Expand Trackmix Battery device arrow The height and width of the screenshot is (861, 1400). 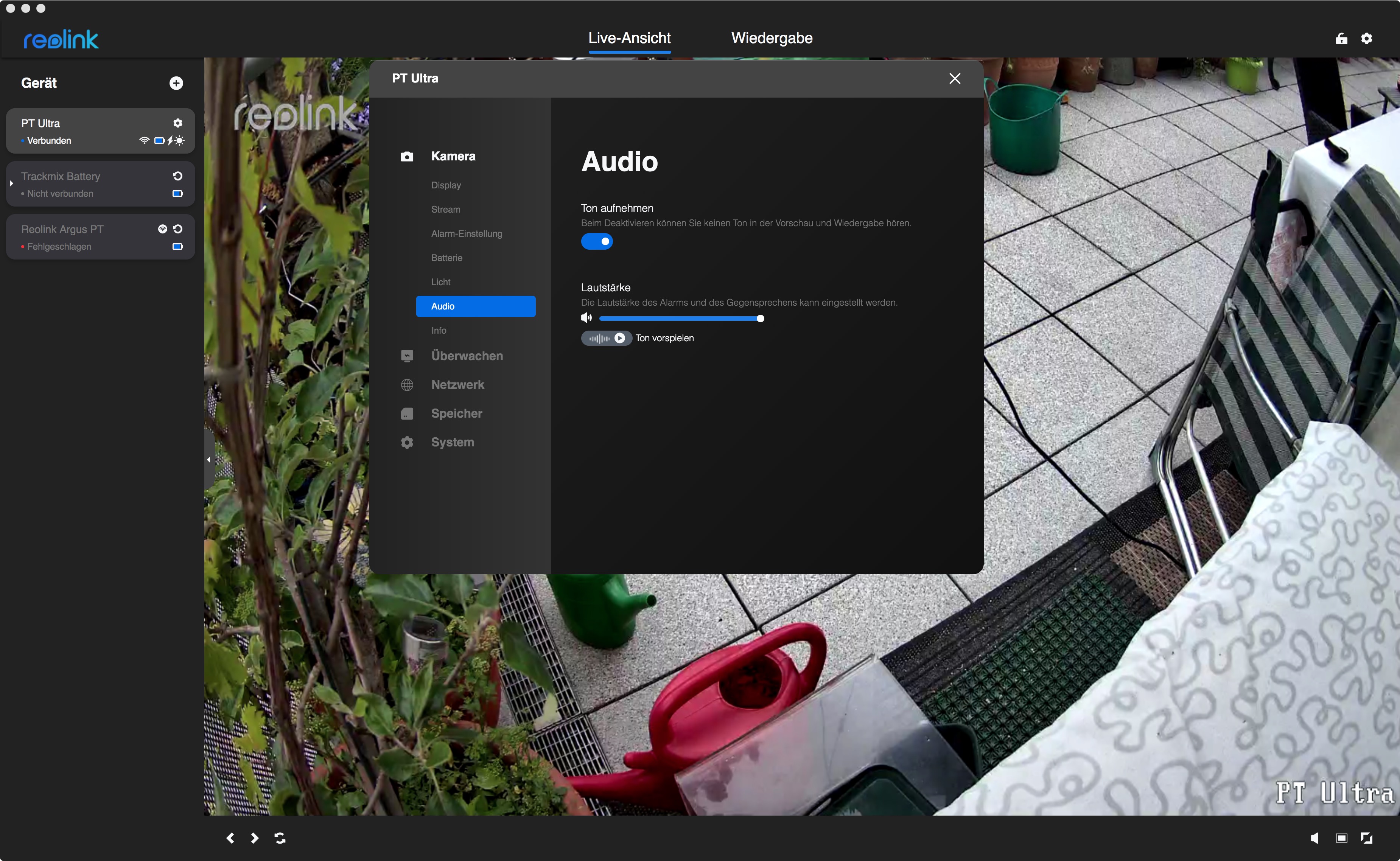(x=11, y=183)
